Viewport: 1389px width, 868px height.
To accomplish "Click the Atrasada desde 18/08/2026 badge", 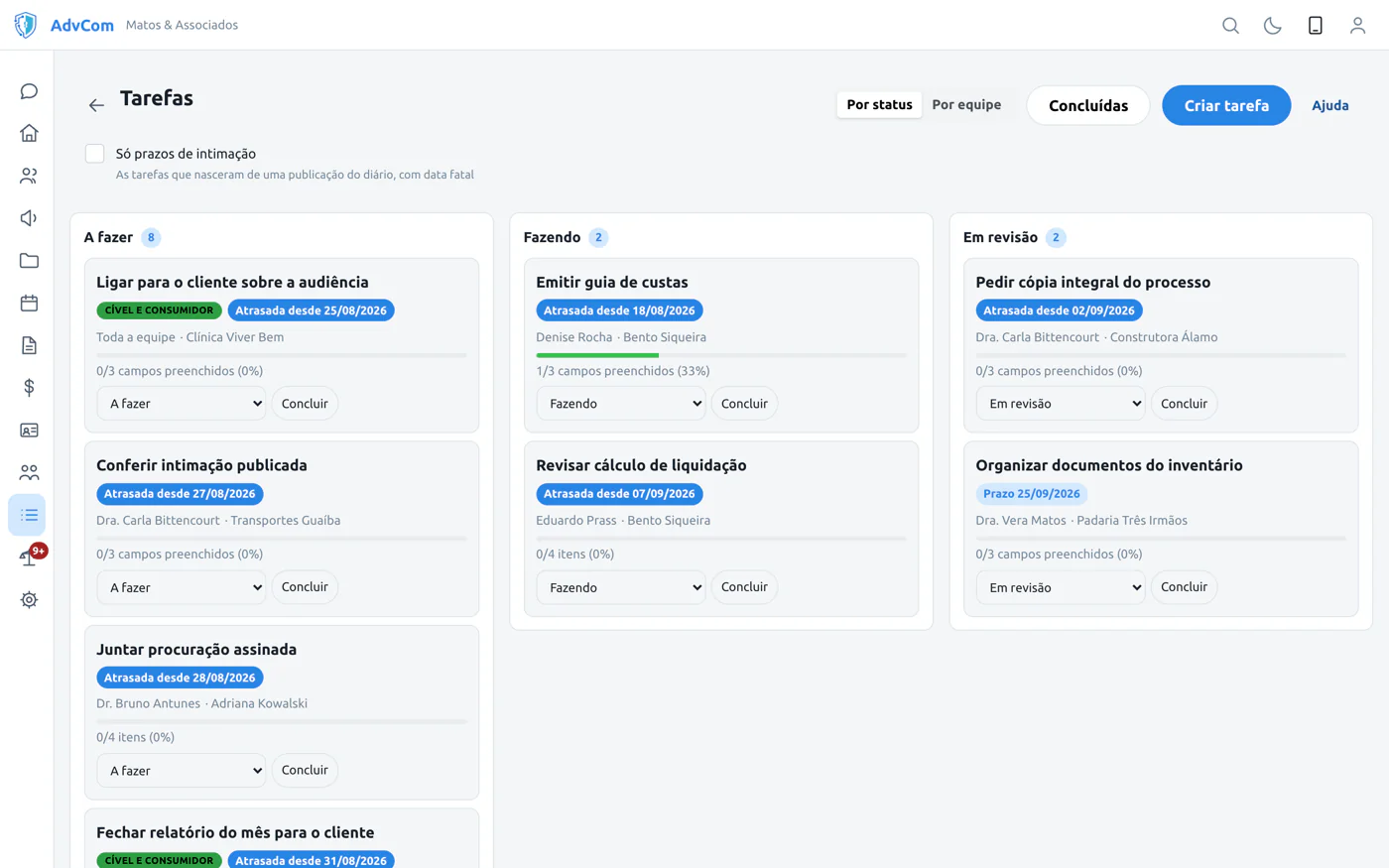I will (619, 310).
